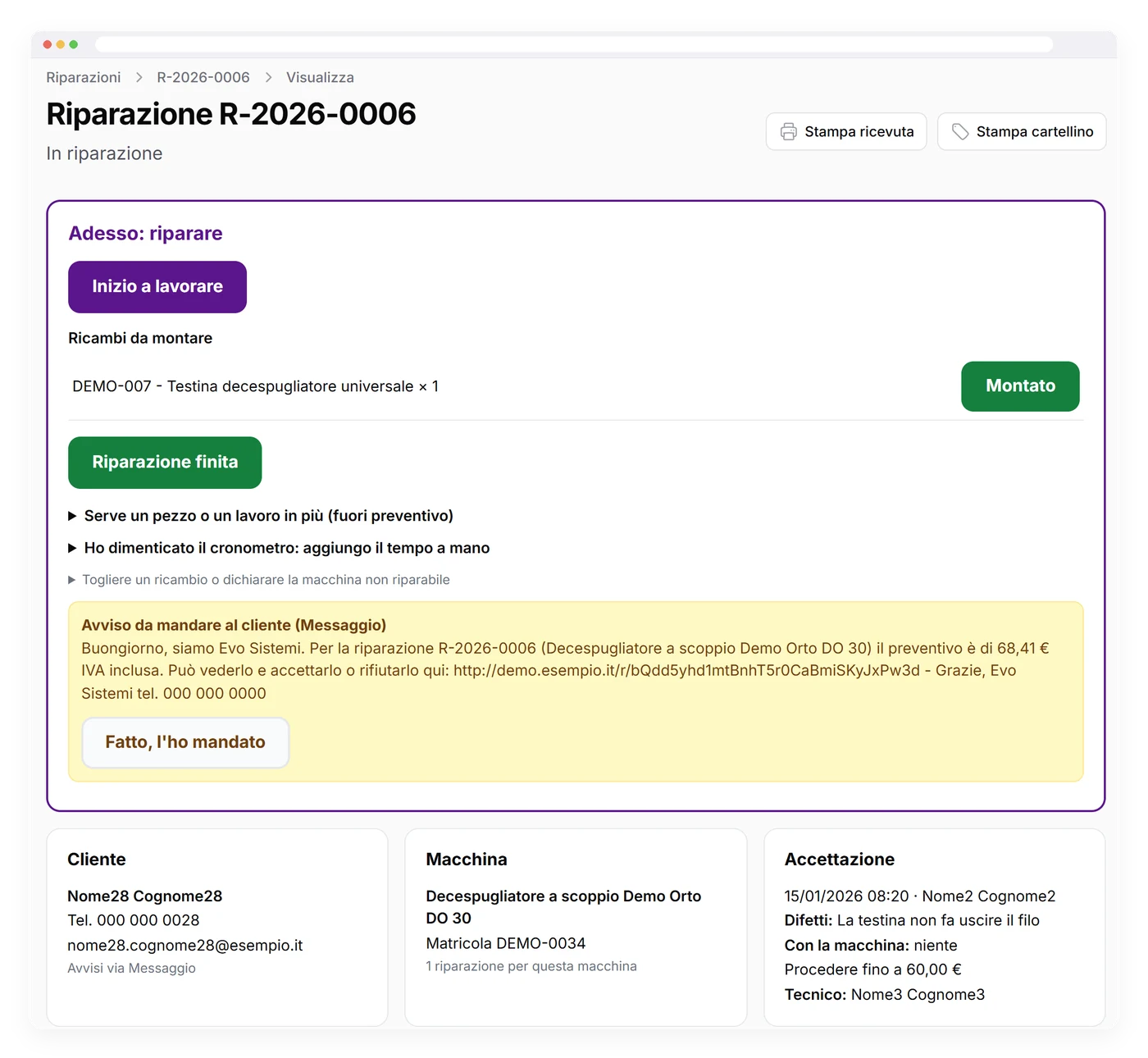1148x1058 pixels.
Task: Click the Riparazione finita button
Action: [x=165, y=462]
